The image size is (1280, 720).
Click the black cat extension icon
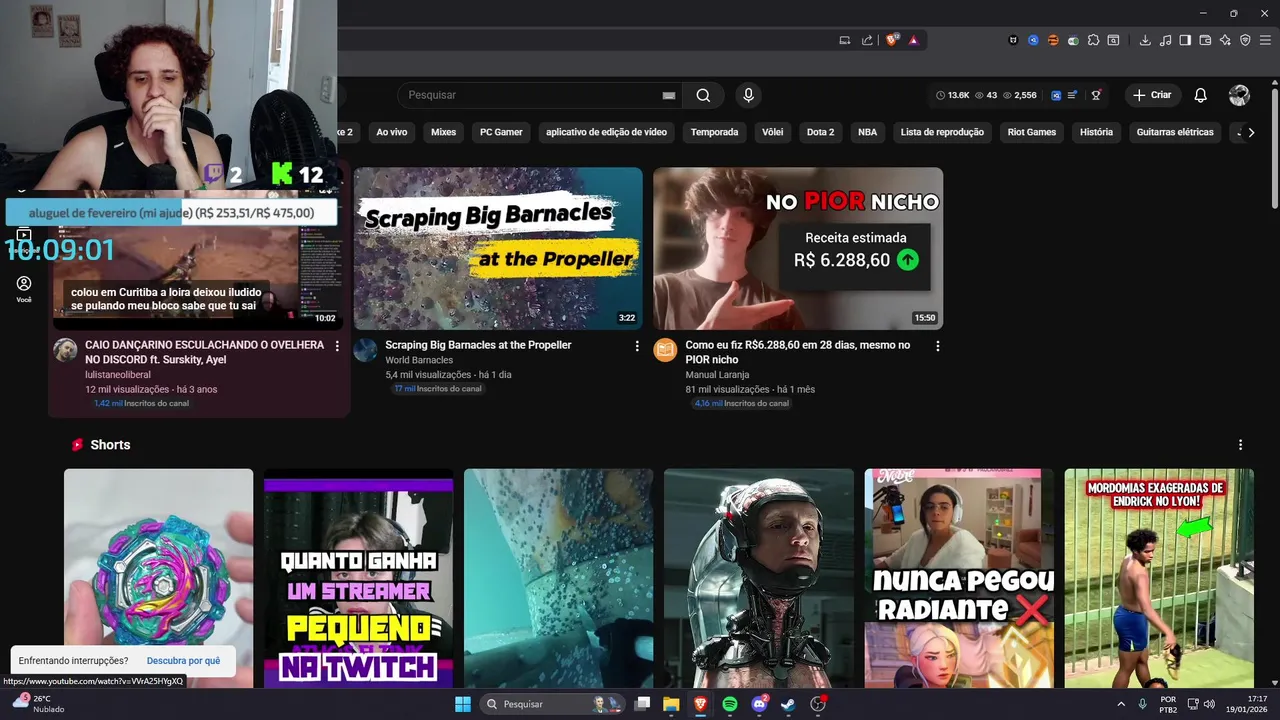coord(1013,40)
